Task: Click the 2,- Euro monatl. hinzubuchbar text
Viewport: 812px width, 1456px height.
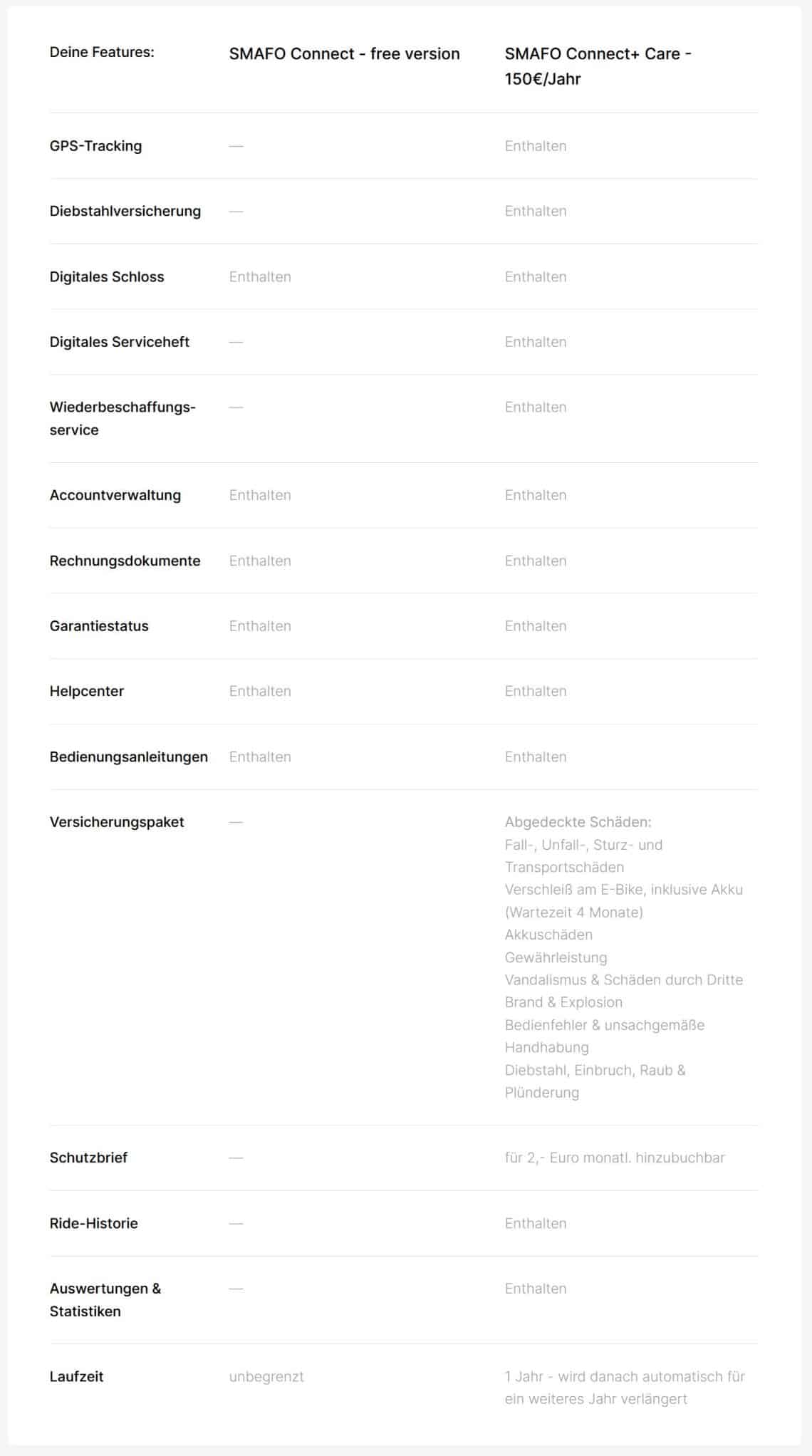Action: [625, 1158]
